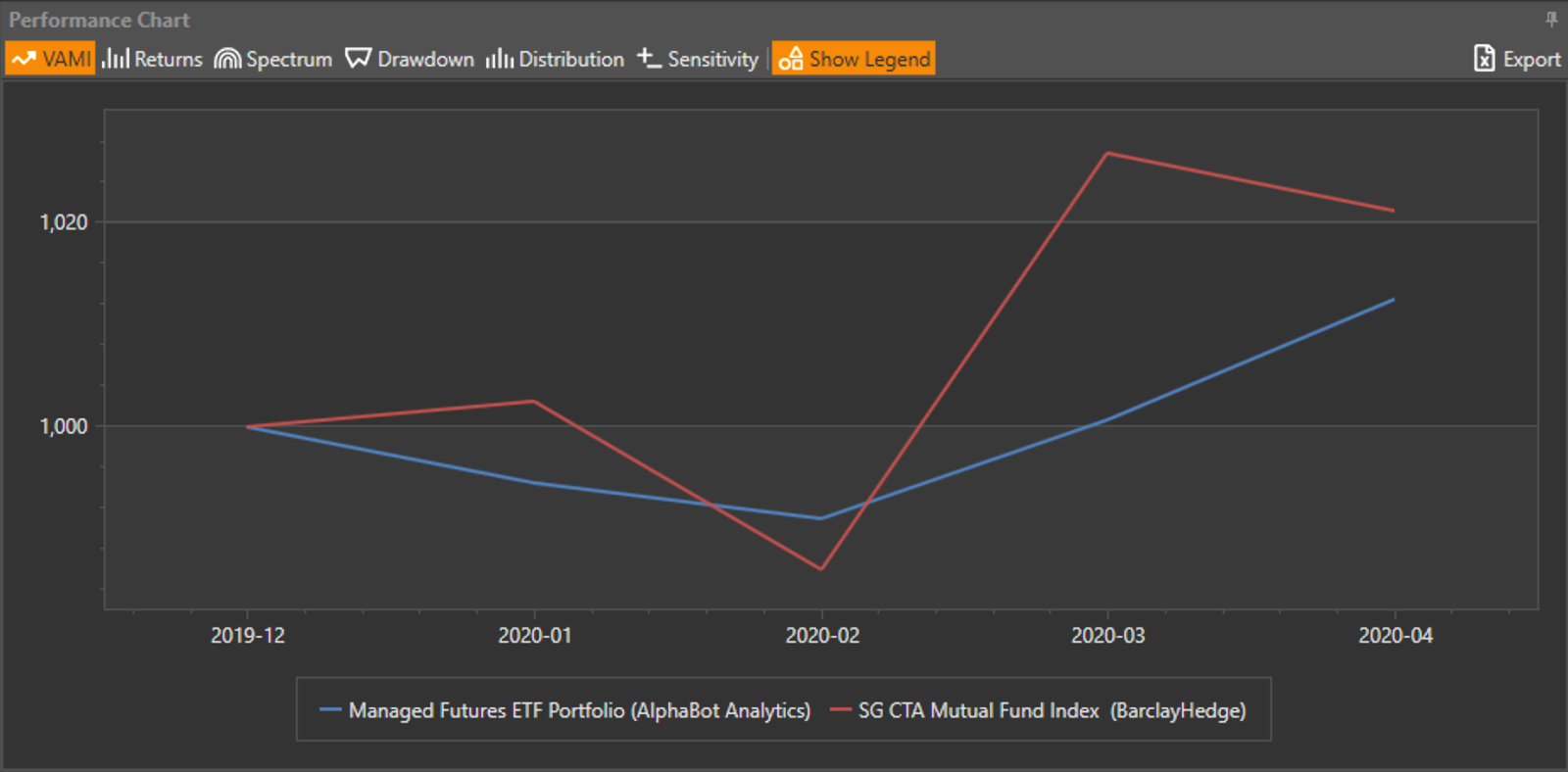Pin the Performance Chart panel

point(1551,19)
